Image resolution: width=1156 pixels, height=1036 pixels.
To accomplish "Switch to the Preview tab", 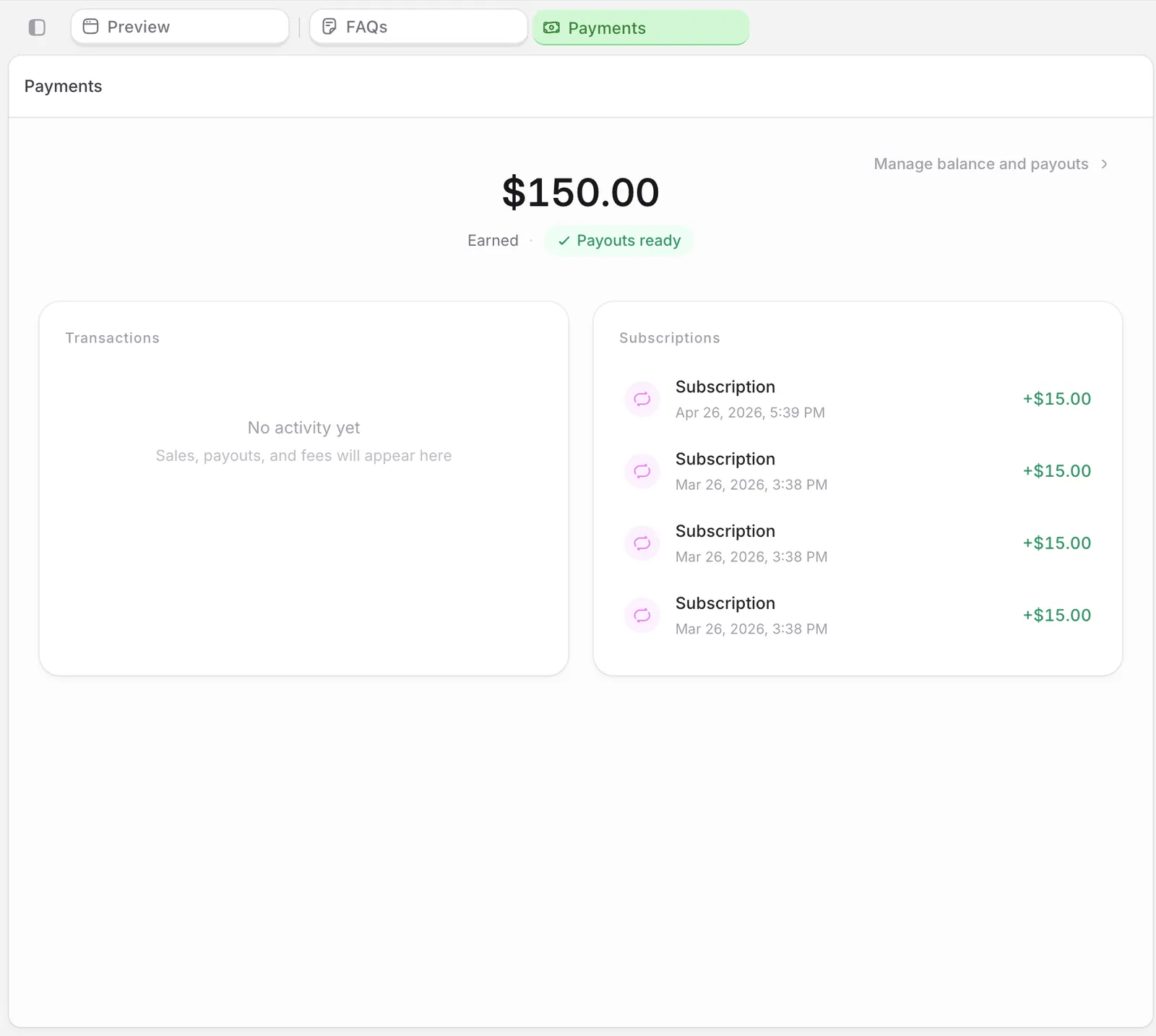I will [180, 27].
